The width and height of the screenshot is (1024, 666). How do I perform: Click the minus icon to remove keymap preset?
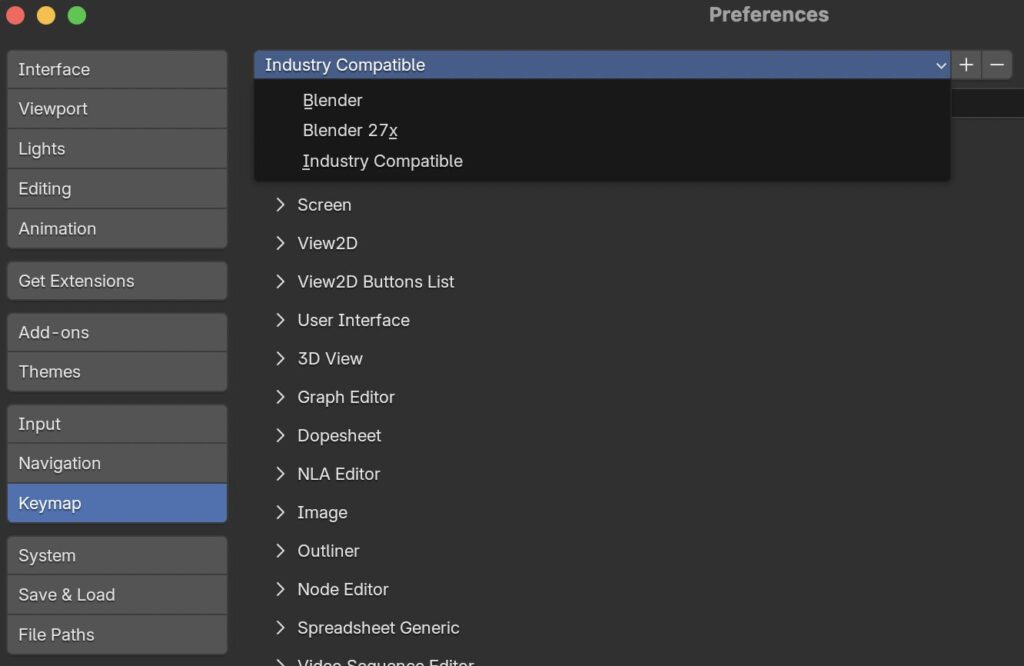[997, 65]
